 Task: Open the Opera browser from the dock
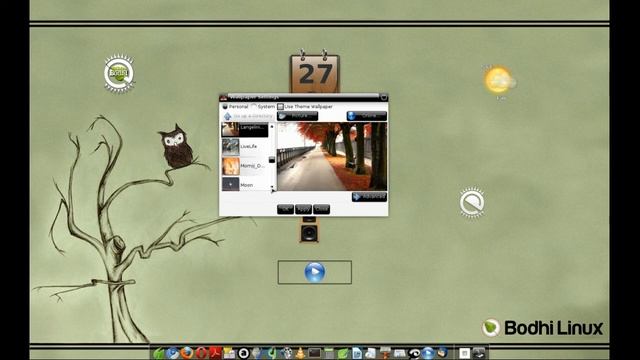coord(201,353)
